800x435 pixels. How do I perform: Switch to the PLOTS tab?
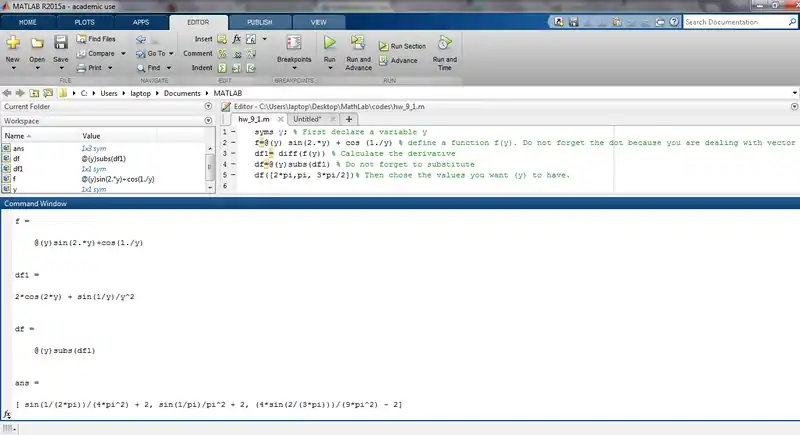pos(85,20)
